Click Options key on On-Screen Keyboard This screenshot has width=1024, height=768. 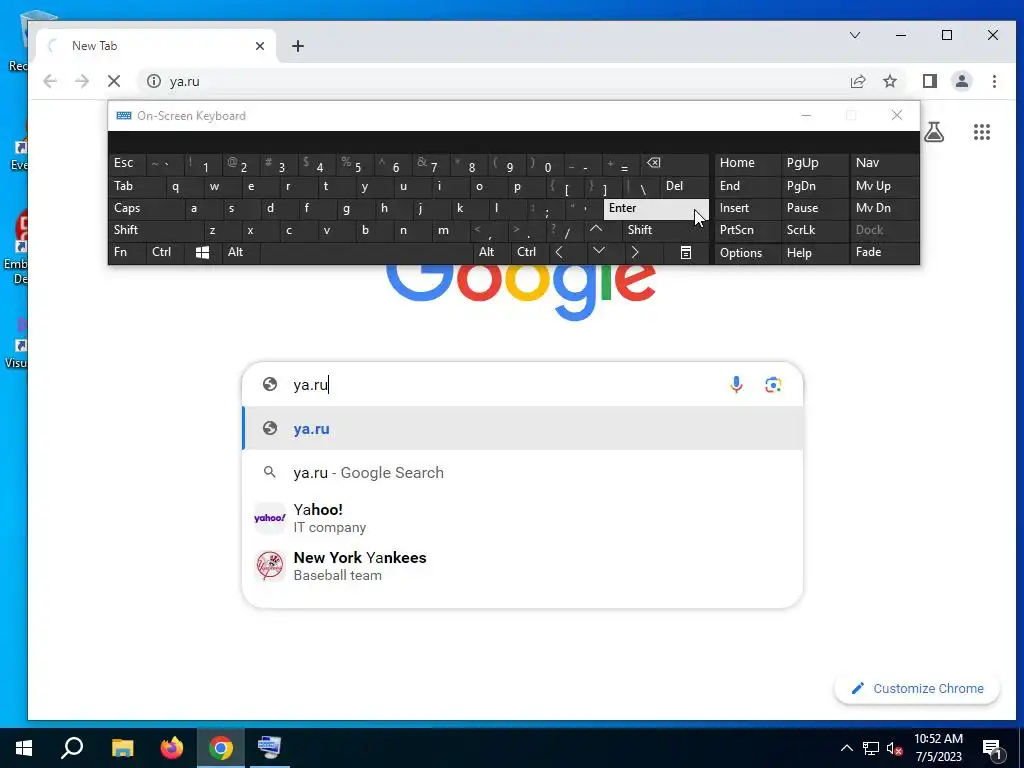pos(748,253)
